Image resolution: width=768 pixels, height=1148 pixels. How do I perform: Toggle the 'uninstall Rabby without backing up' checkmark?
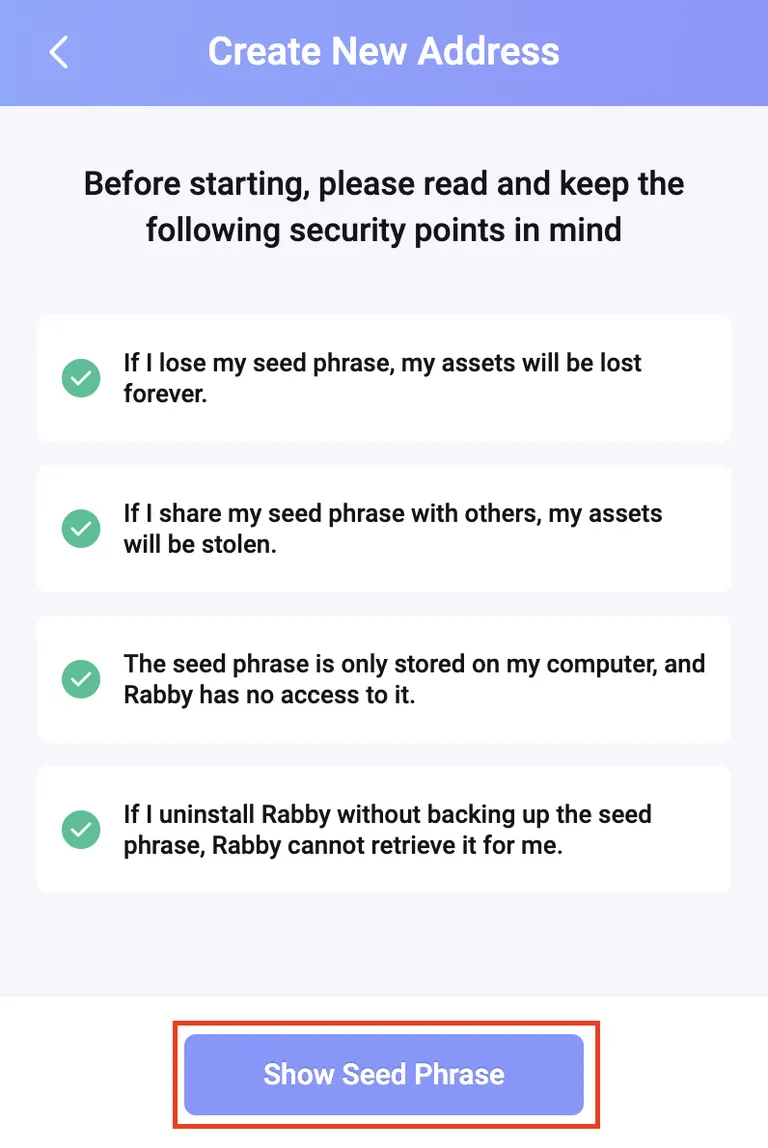point(81,830)
